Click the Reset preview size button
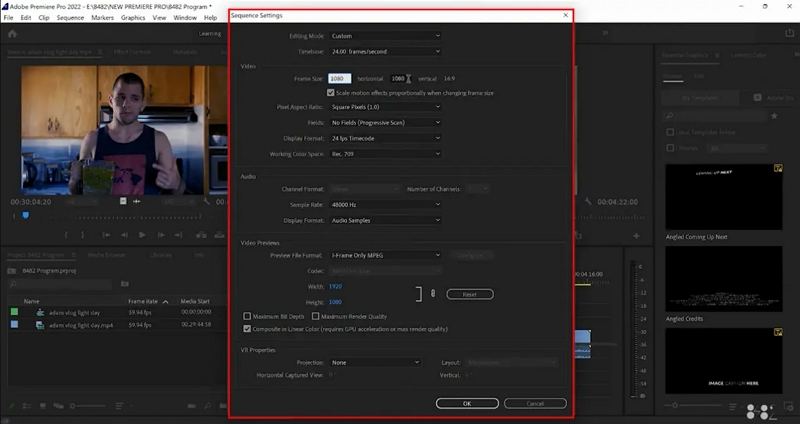This screenshot has width=800, height=424. [470, 294]
